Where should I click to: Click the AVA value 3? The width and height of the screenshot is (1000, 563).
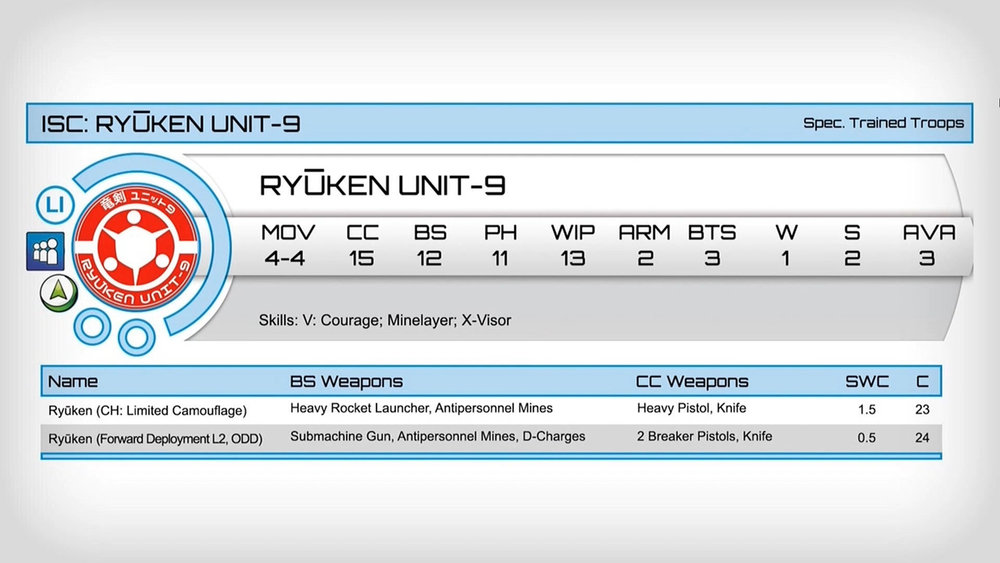coord(927,258)
